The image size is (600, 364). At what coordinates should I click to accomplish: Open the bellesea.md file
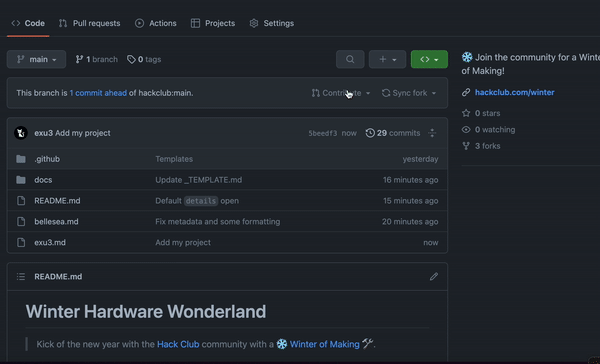coord(56,222)
